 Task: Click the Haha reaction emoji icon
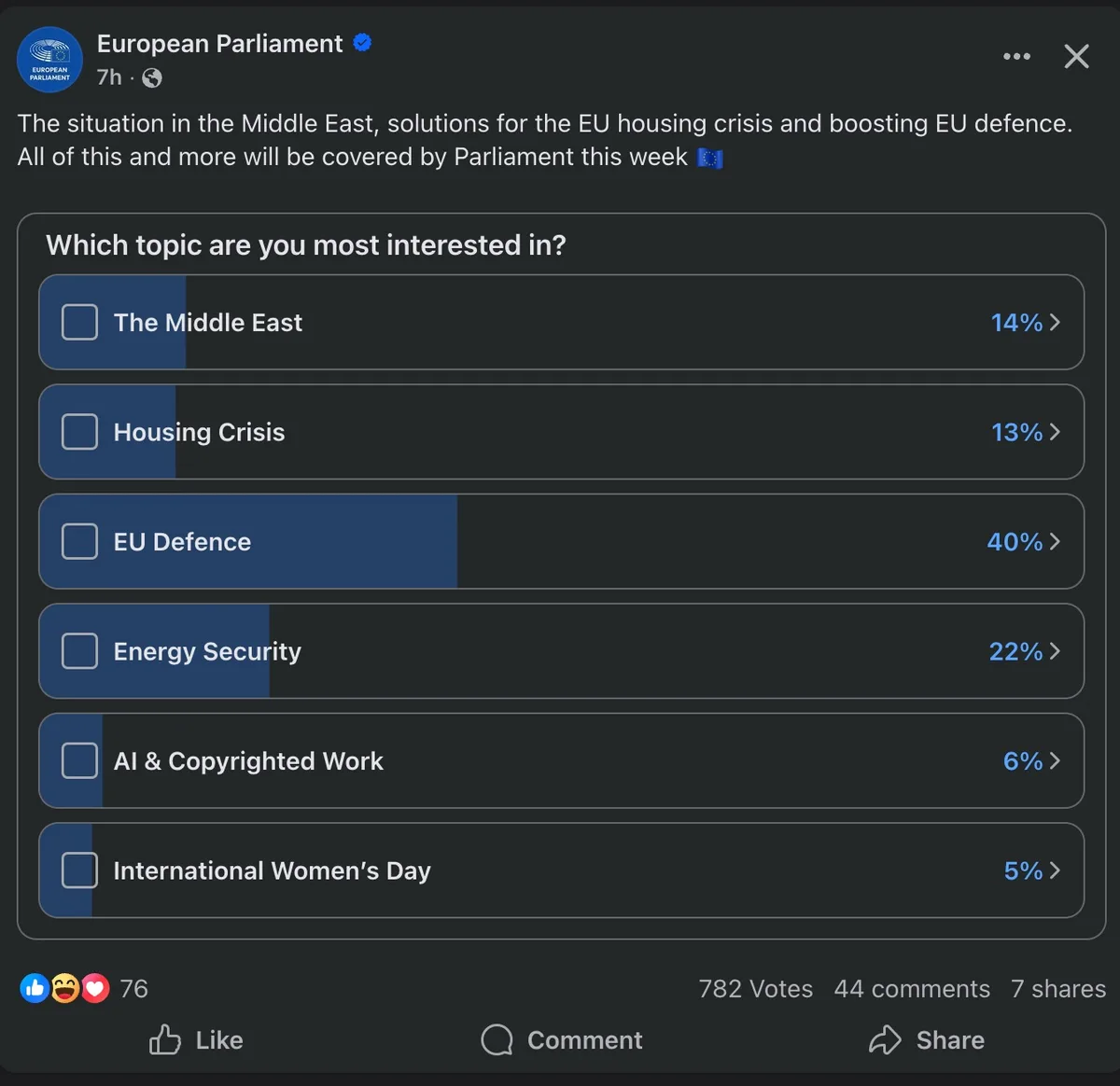point(64,987)
